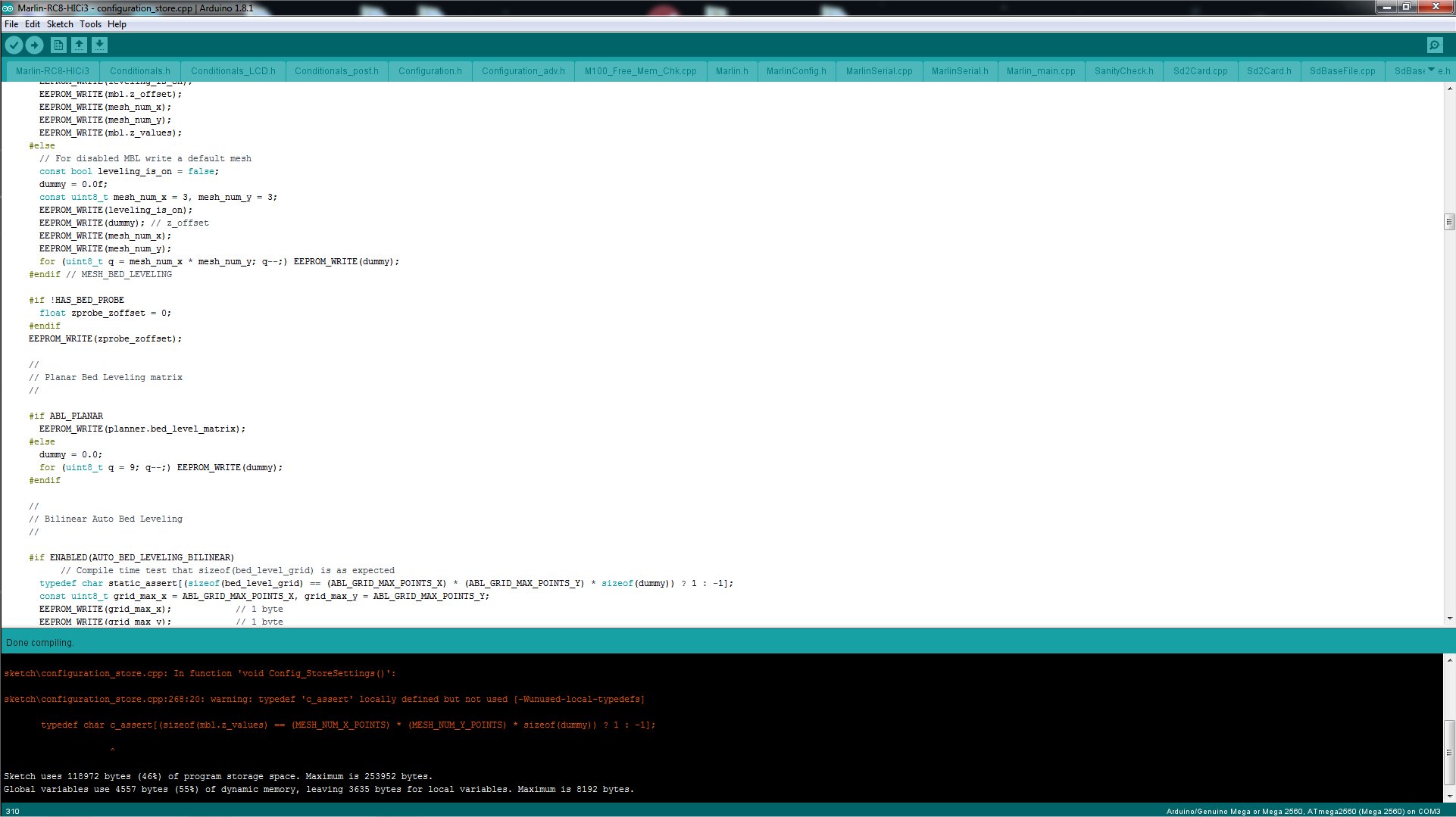Viewport: 1456px width, 817px height.
Task: Open the Configuration_adv.h tab
Action: coord(523,71)
